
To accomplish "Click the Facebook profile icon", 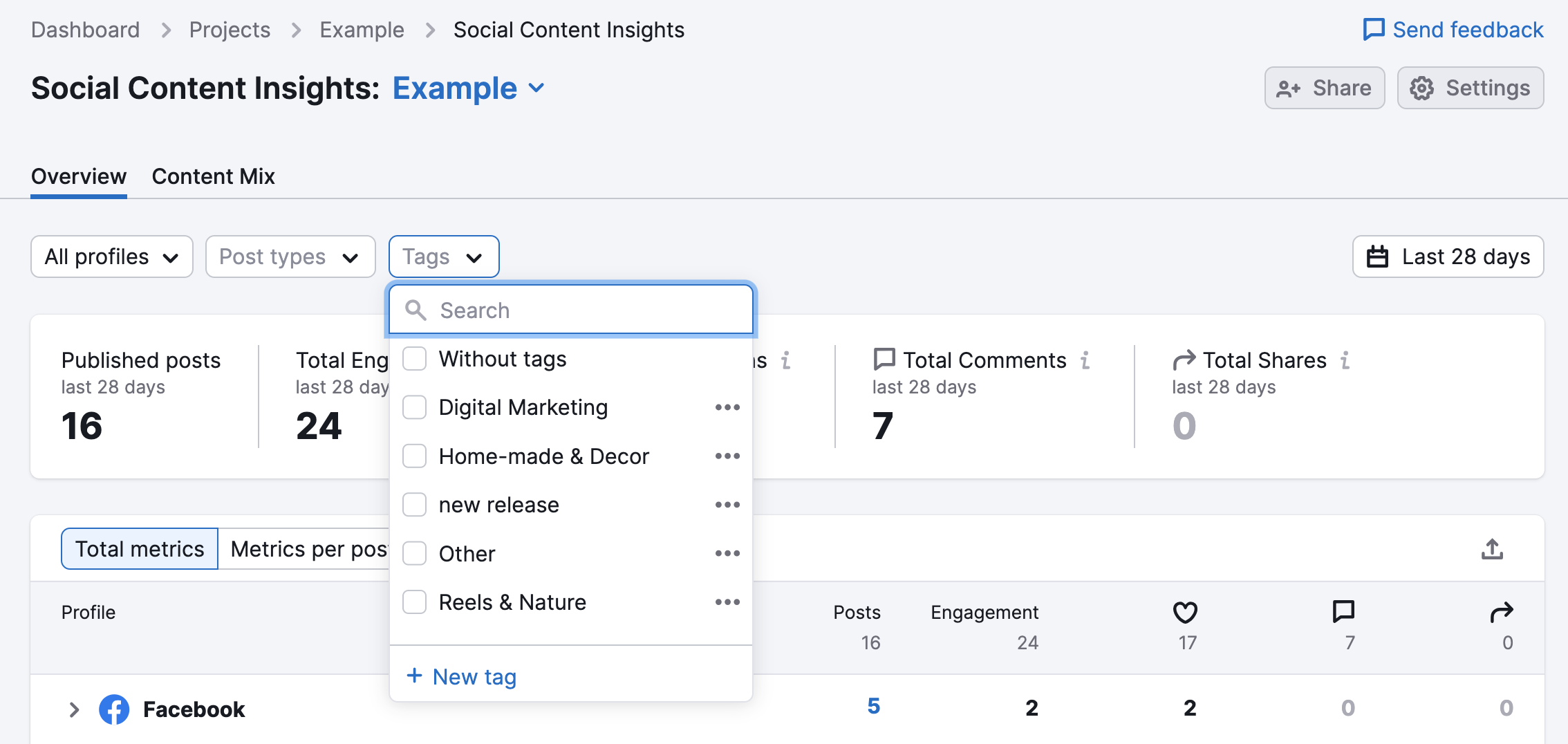I will [x=114, y=709].
